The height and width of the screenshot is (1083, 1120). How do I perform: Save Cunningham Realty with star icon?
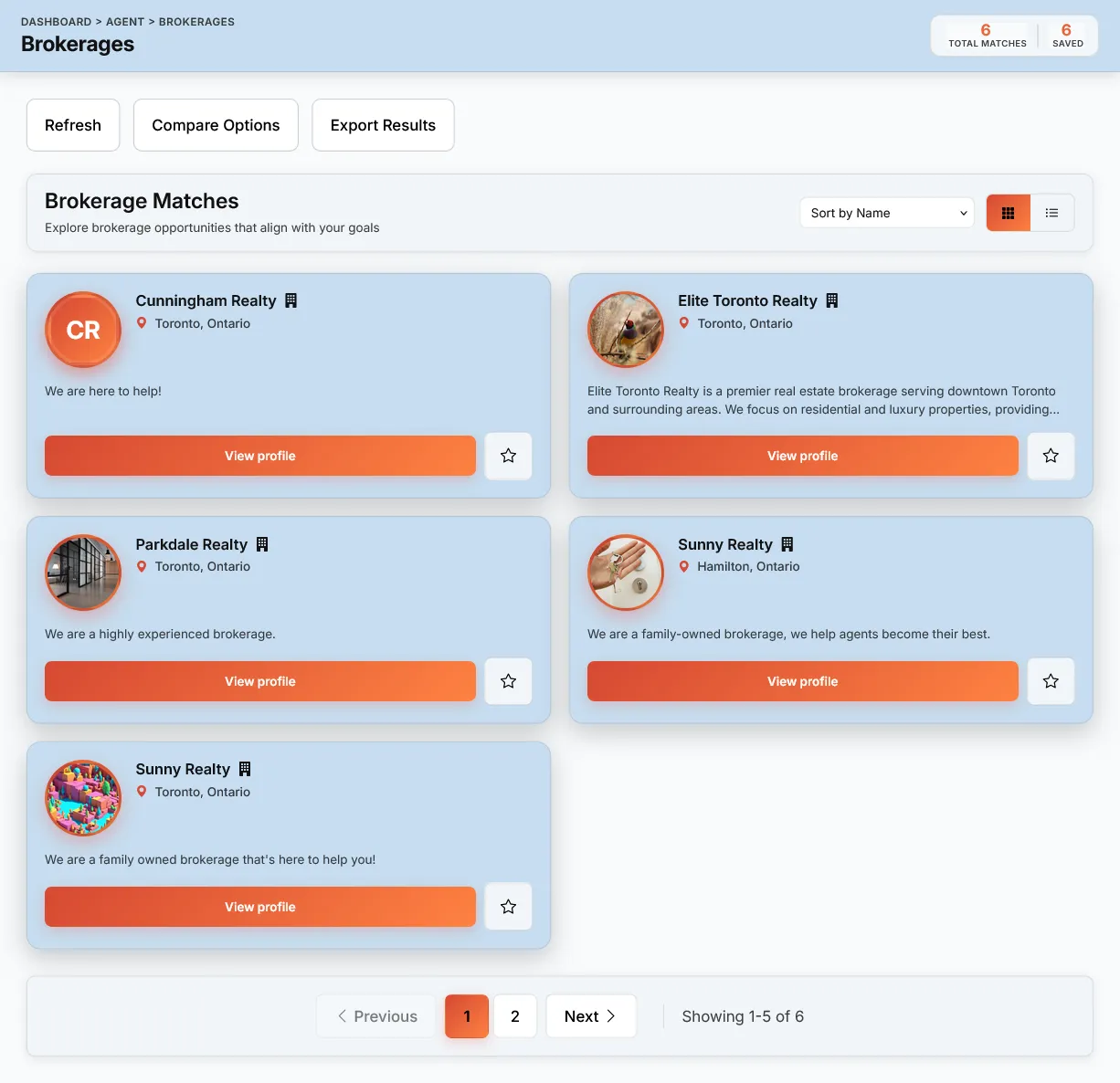(x=508, y=456)
